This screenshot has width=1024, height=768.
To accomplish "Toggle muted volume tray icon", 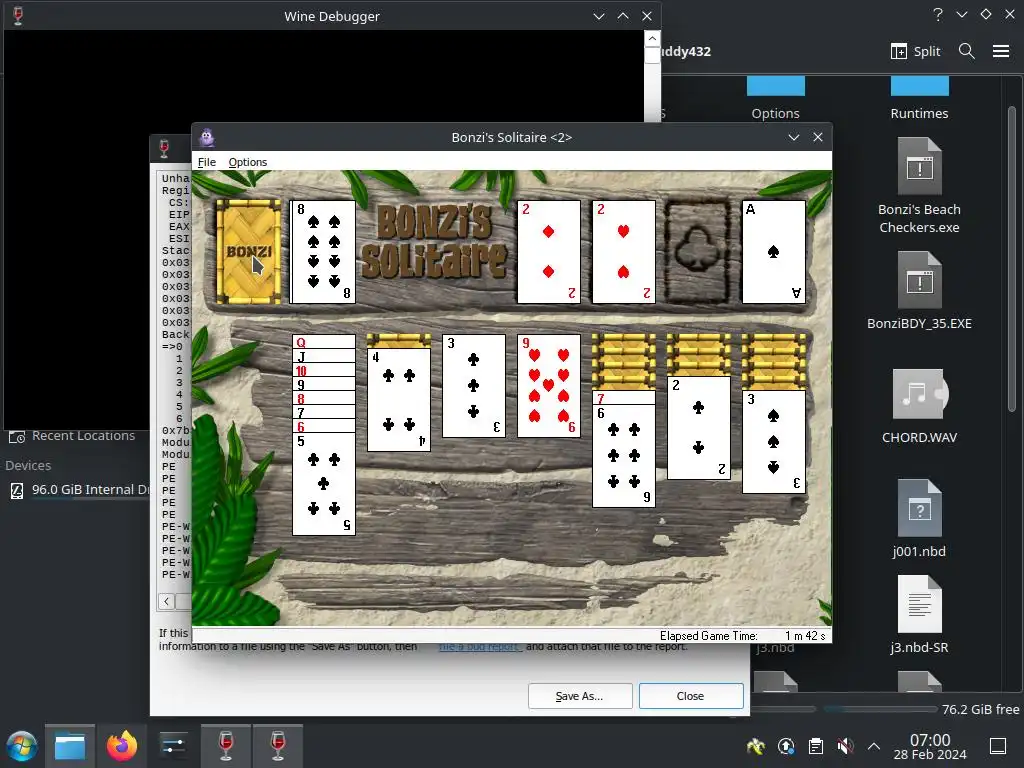I will point(845,746).
